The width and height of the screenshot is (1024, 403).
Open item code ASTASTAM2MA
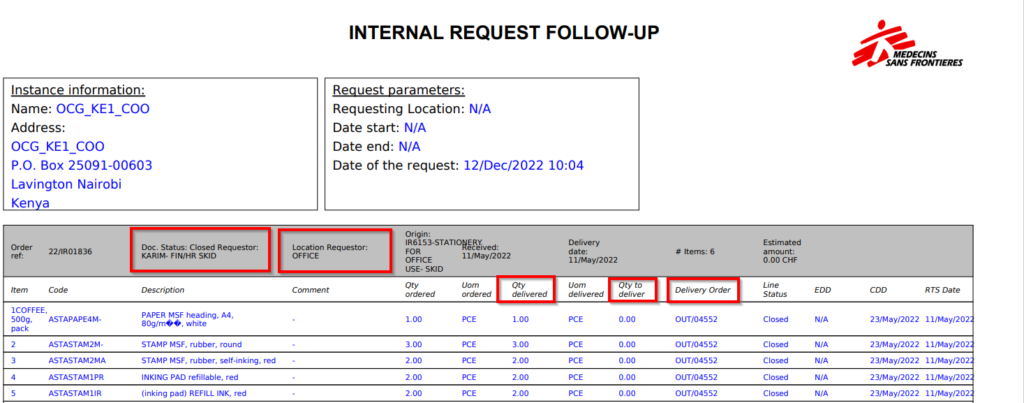pos(77,359)
